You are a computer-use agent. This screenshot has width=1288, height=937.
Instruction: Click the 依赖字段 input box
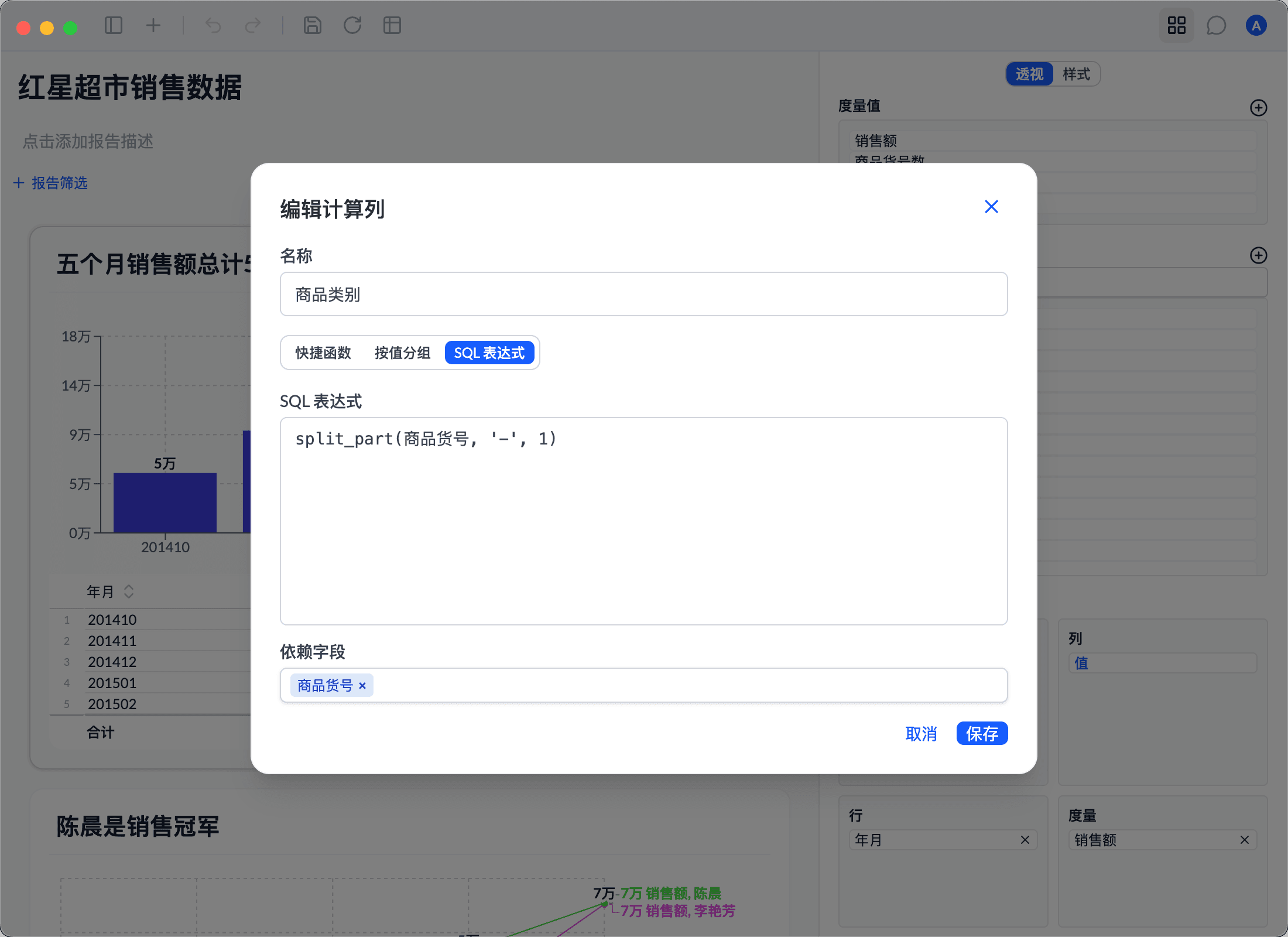click(643, 685)
